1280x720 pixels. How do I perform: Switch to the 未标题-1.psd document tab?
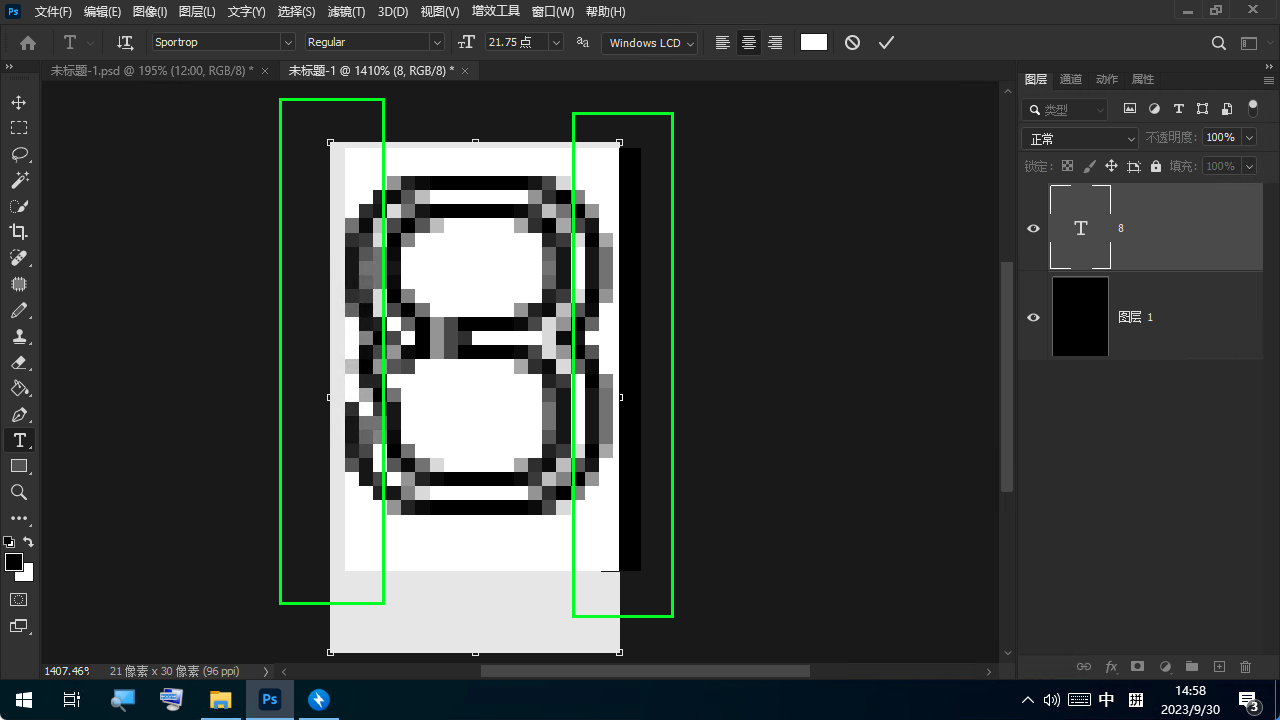pyautogui.click(x=150, y=70)
